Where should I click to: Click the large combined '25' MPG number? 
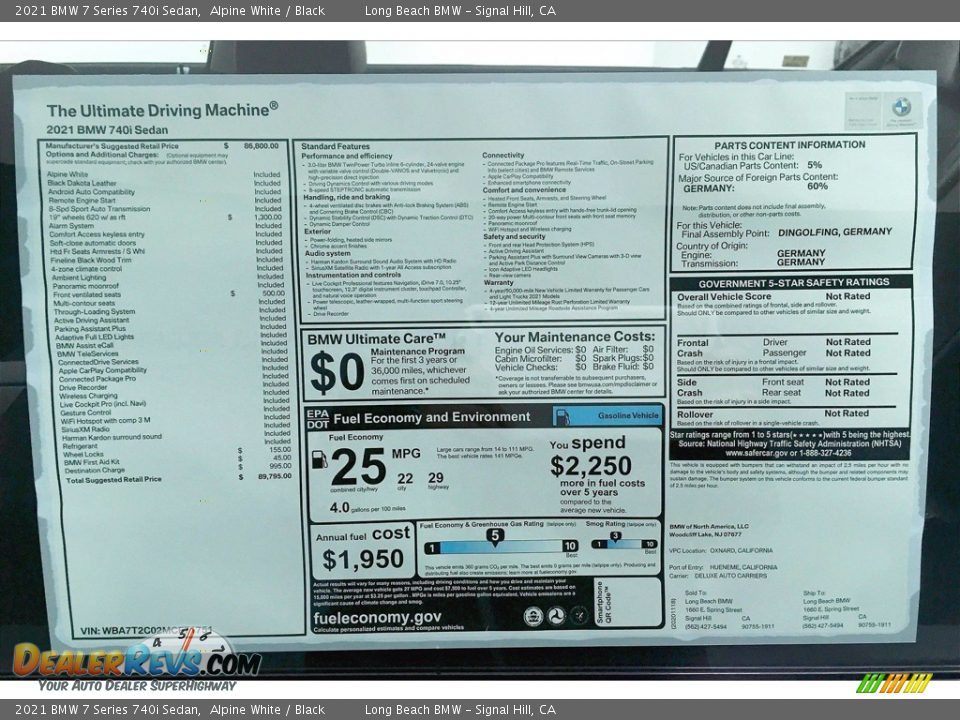[x=358, y=467]
